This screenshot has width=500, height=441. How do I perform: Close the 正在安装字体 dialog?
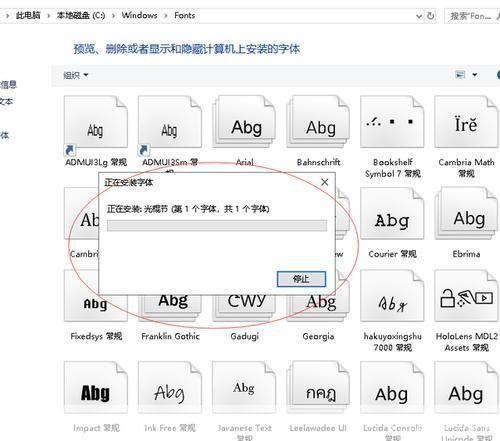(x=324, y=182)
